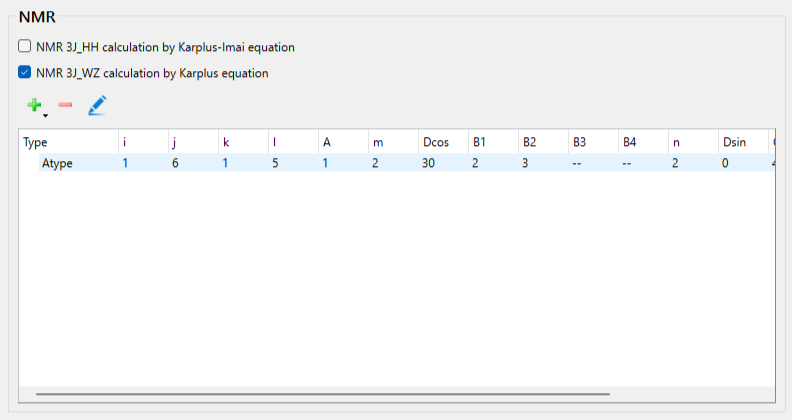792x420 pixels.
Task: Click the m column header
Action: coord(376,143)
